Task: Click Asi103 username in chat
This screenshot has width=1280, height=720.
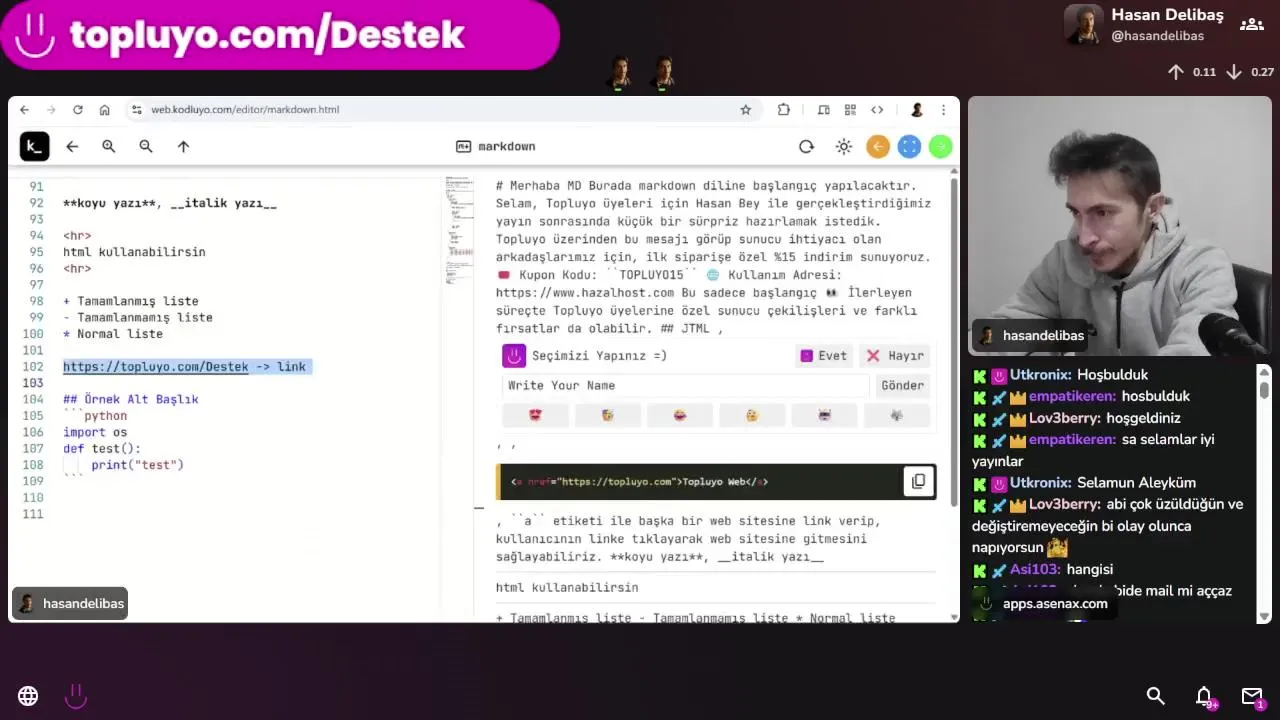Action: [1035, 570]
